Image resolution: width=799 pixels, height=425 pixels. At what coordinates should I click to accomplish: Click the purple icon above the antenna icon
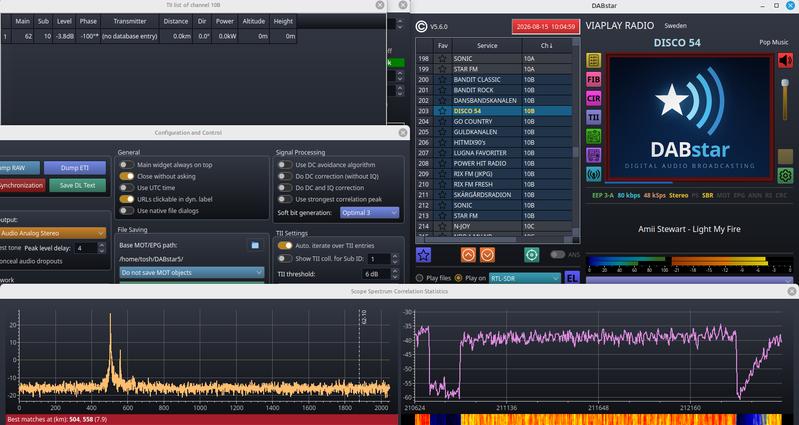point(593,155)
